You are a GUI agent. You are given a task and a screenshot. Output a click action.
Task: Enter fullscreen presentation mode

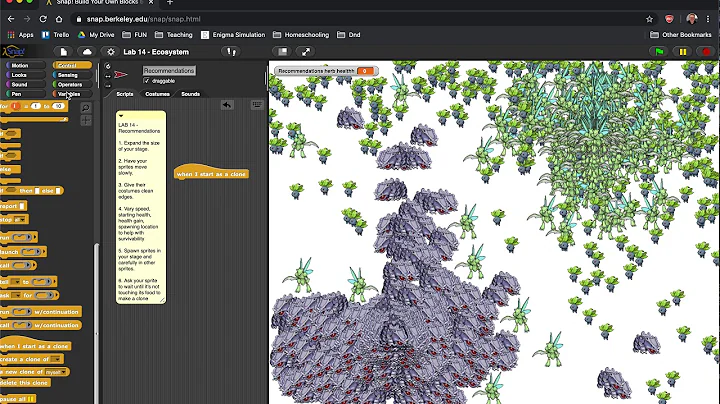click(305, 51)
